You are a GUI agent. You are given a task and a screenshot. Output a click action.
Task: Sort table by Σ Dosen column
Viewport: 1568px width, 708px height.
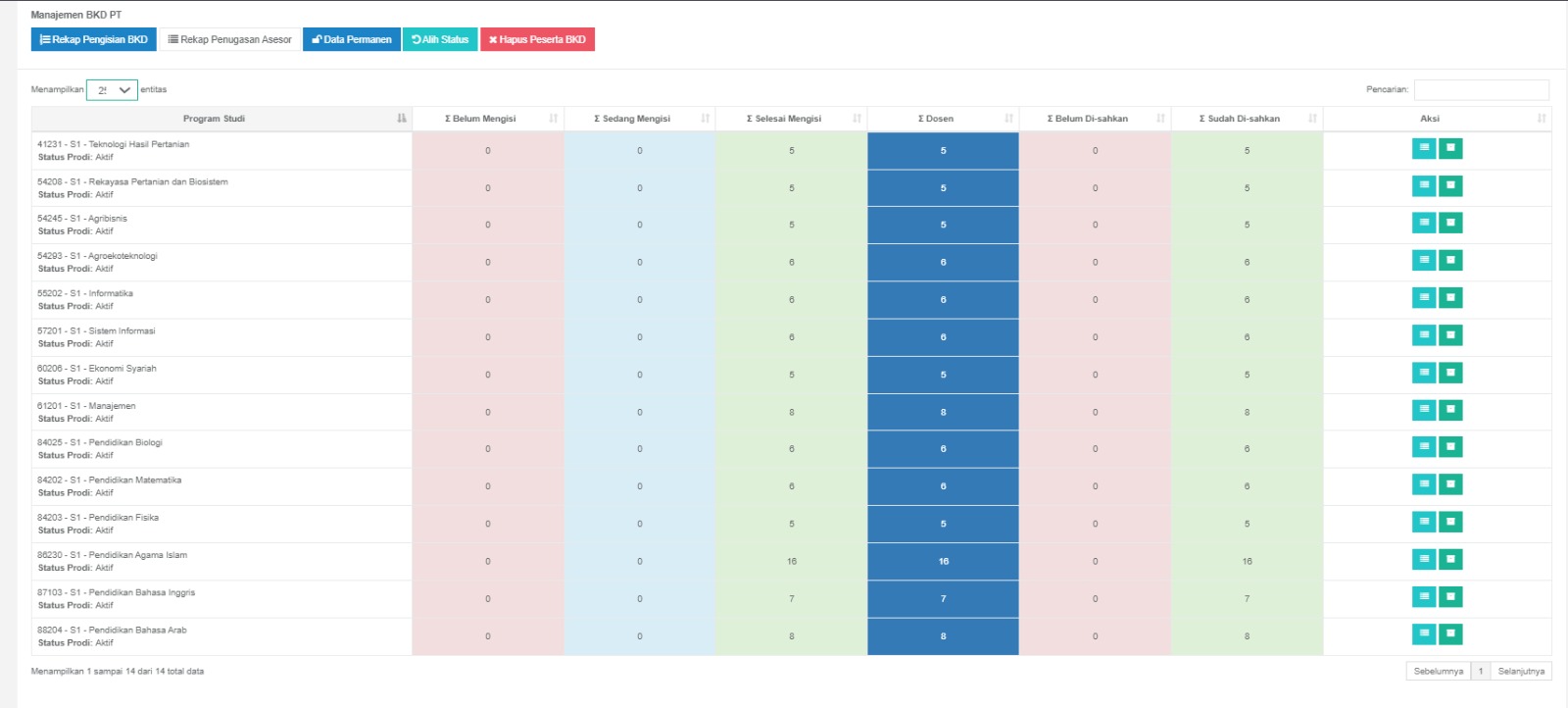(x=942, y=119)
